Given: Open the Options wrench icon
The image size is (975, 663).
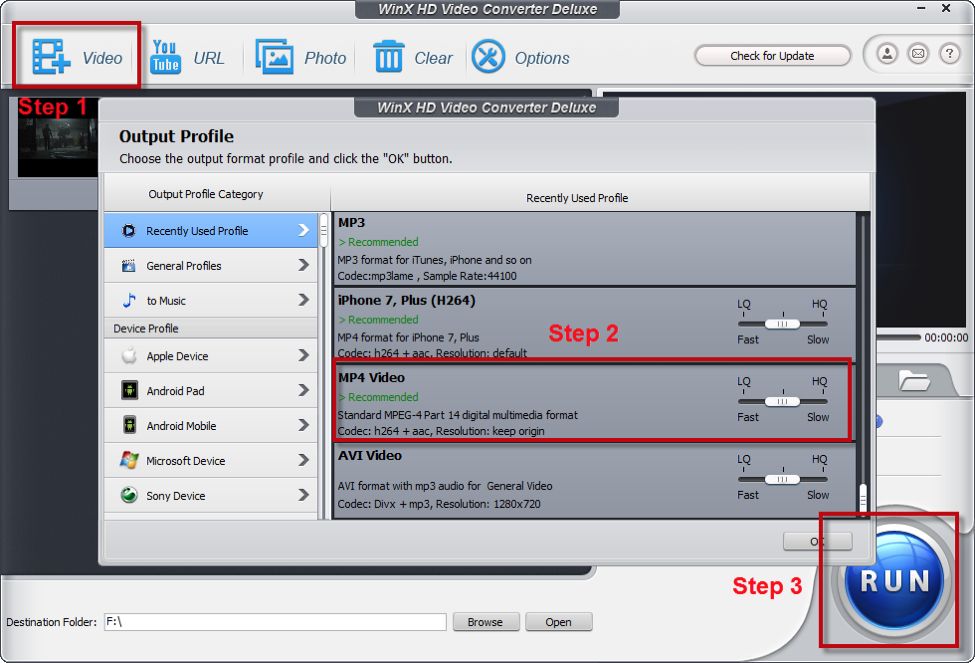Looking at the screenshot, I should tap(488, 57).
